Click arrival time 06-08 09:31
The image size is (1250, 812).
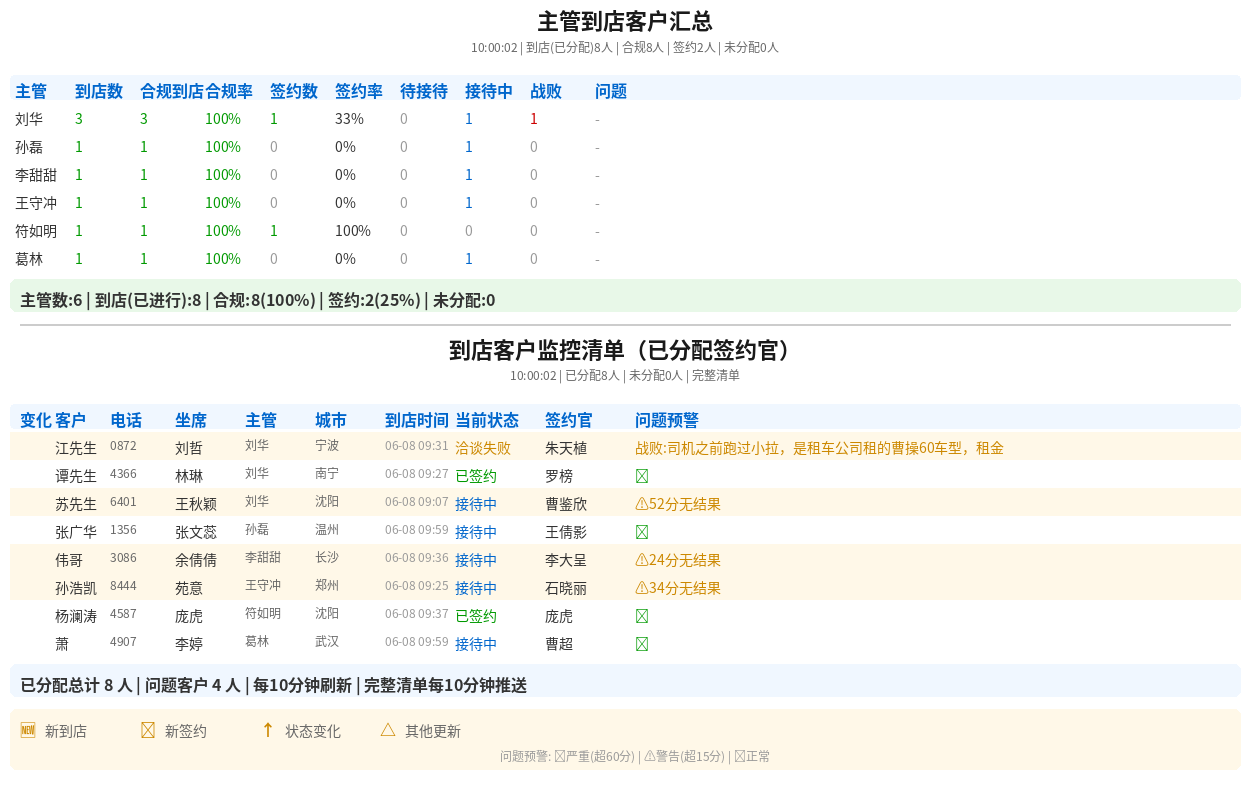[417, 445]
